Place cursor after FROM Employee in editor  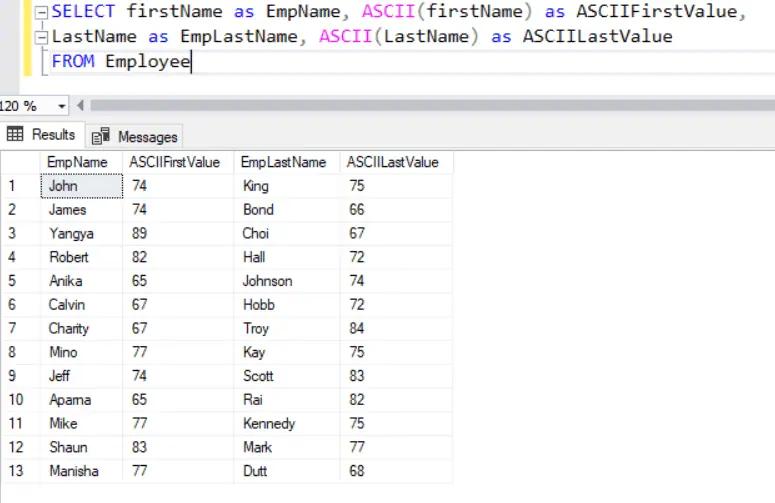pos(191,62)
